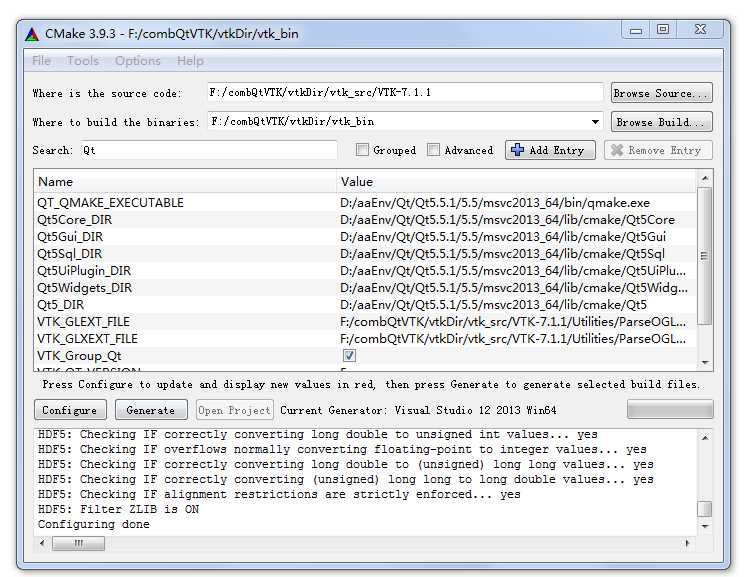Select the Qt5Widgets_DIR entry

tap(85, 288)
